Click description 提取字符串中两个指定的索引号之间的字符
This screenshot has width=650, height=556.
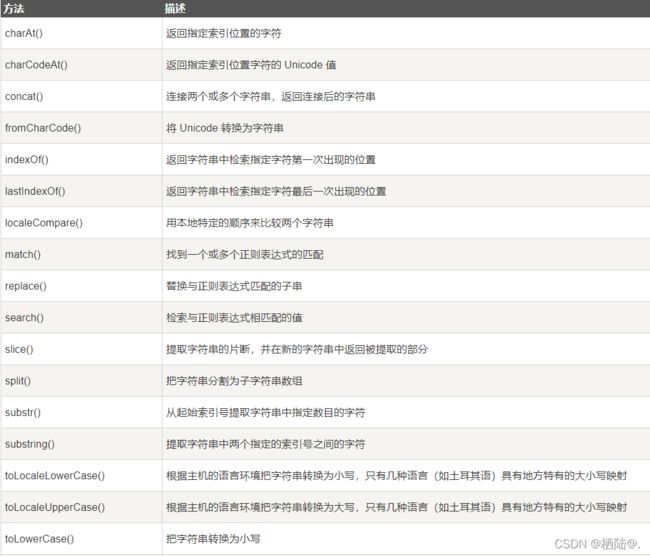coord(265,444)
